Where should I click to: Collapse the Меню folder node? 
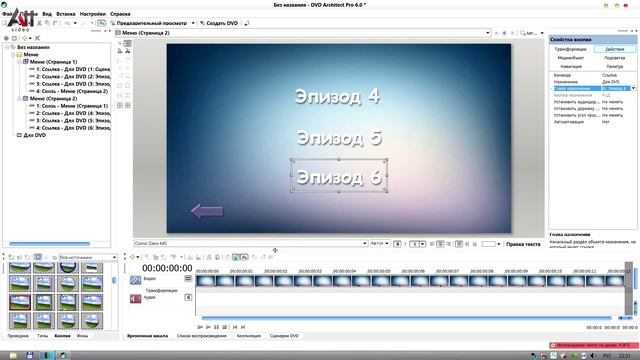click(x=13, y=54)
